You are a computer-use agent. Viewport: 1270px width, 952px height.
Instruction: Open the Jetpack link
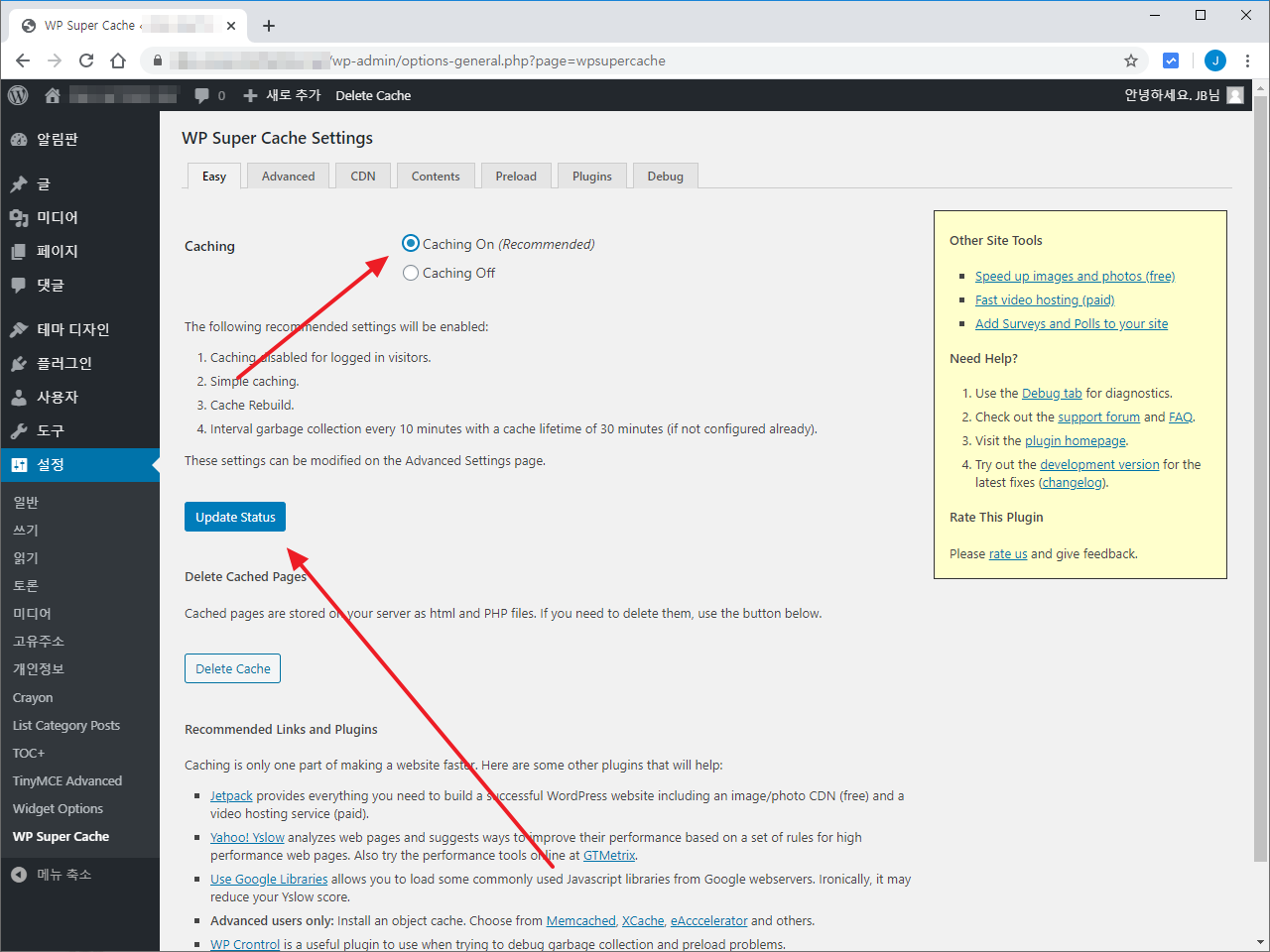click(x=231, y=795)
